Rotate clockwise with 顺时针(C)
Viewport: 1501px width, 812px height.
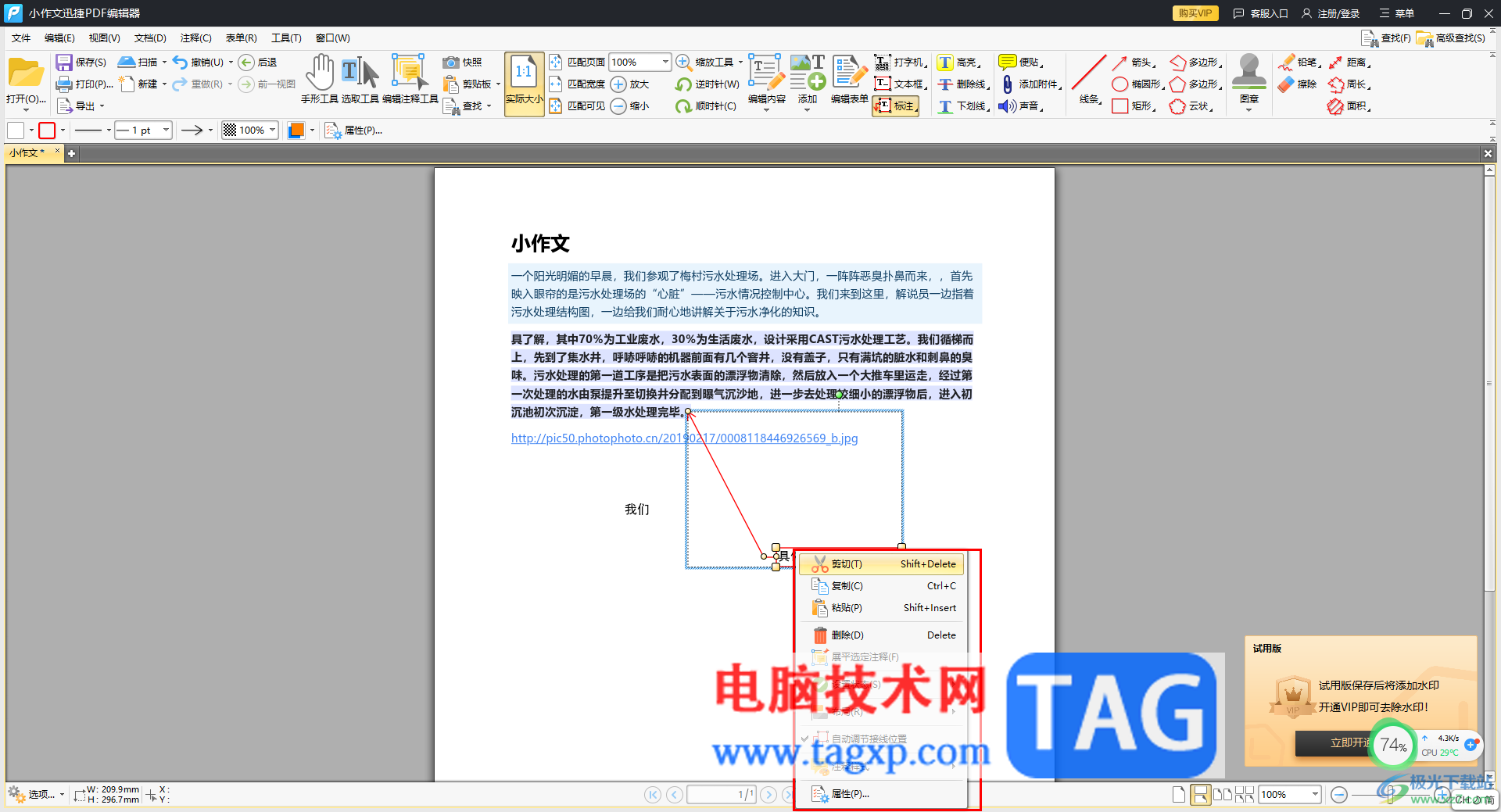706,106
